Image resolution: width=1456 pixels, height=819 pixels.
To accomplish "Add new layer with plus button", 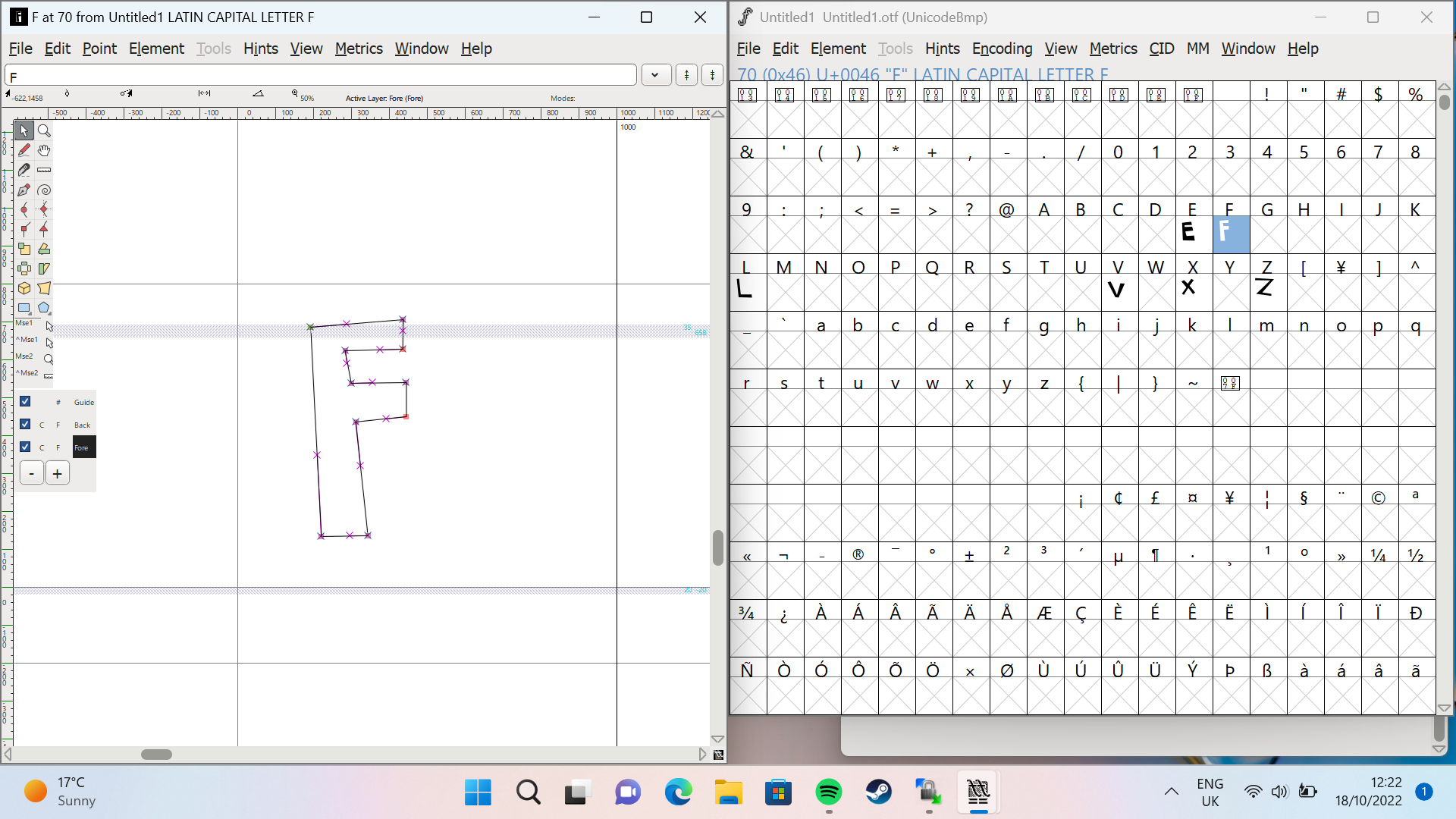I will click(x=58, y=473).
